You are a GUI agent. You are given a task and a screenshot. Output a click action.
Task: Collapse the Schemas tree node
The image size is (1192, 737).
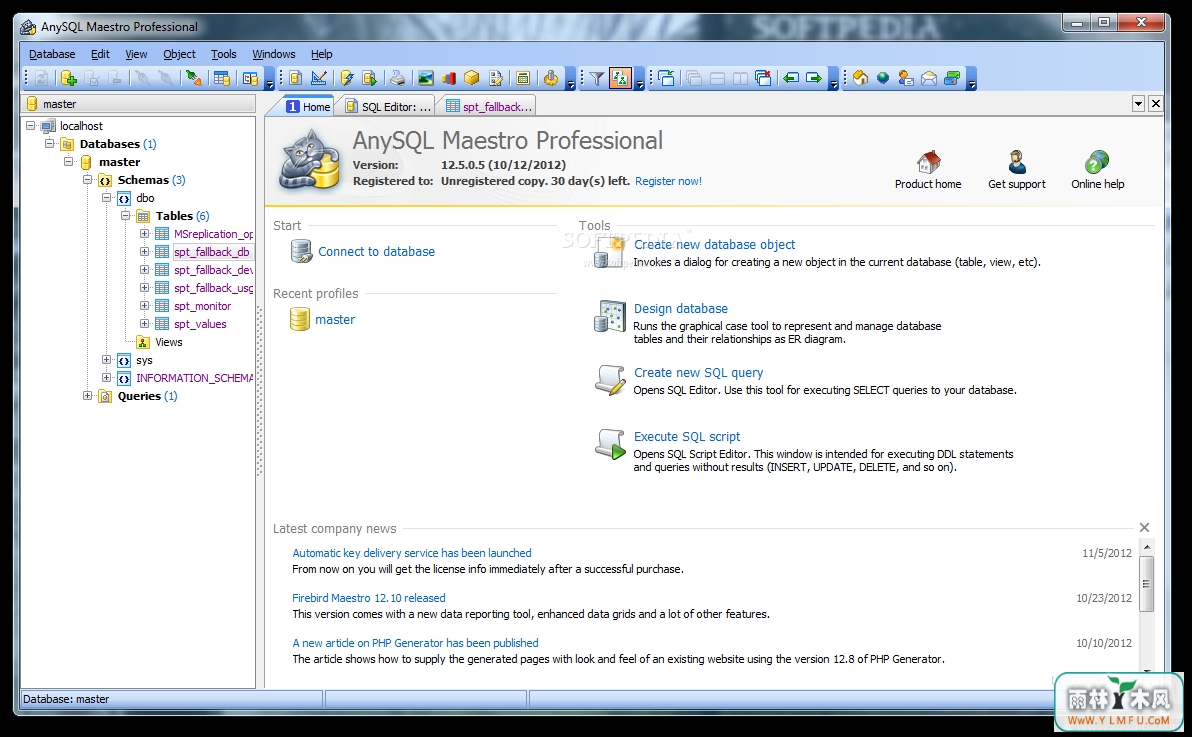point(87,179)
